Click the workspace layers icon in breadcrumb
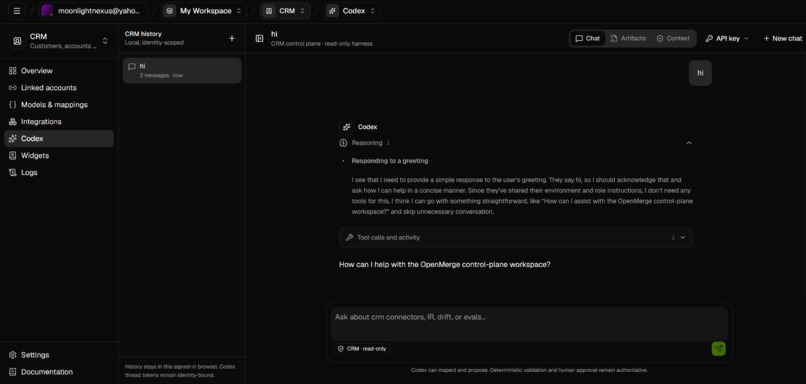 [170, 11]
